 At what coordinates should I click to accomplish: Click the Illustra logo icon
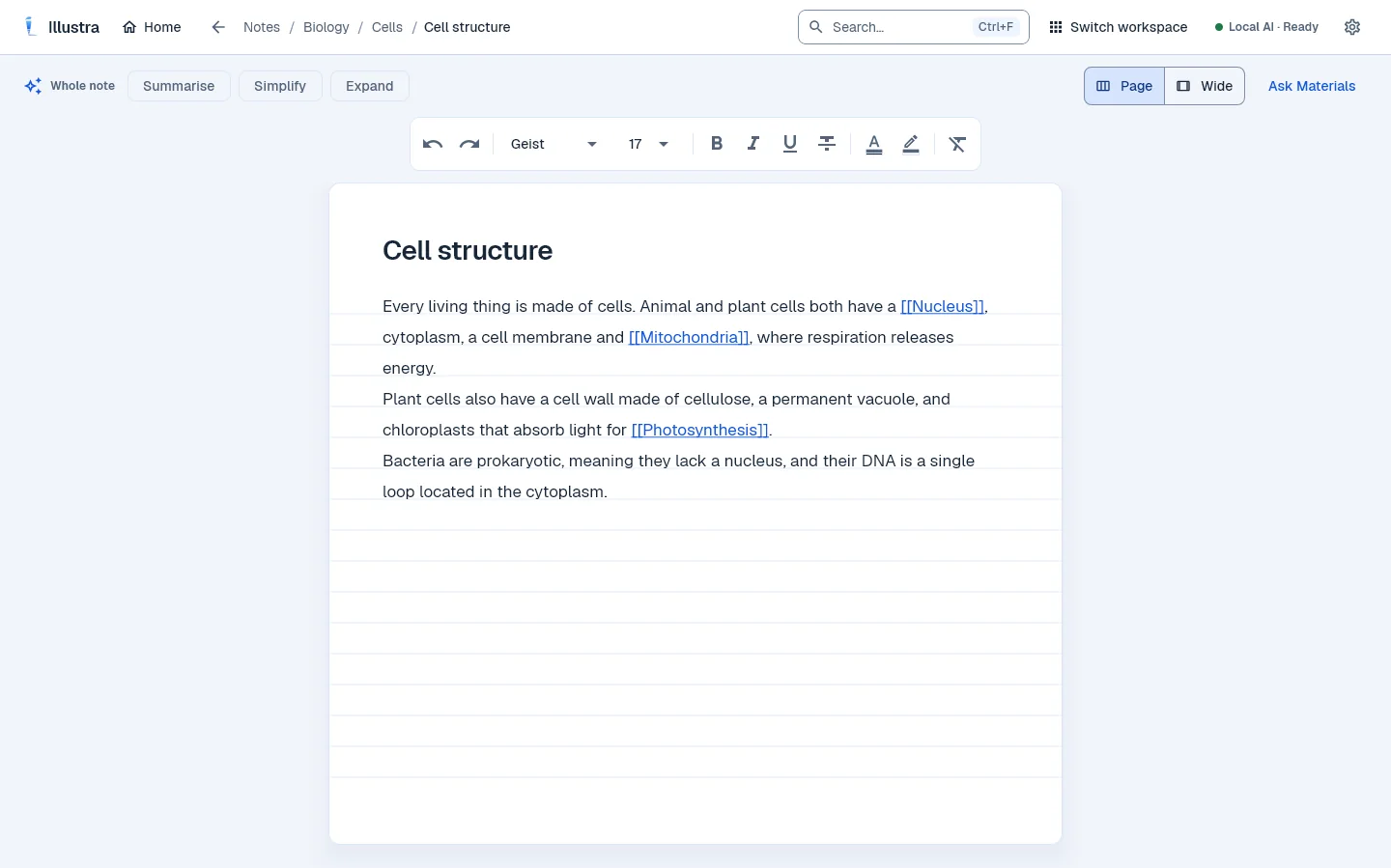(x=31, y=27)
